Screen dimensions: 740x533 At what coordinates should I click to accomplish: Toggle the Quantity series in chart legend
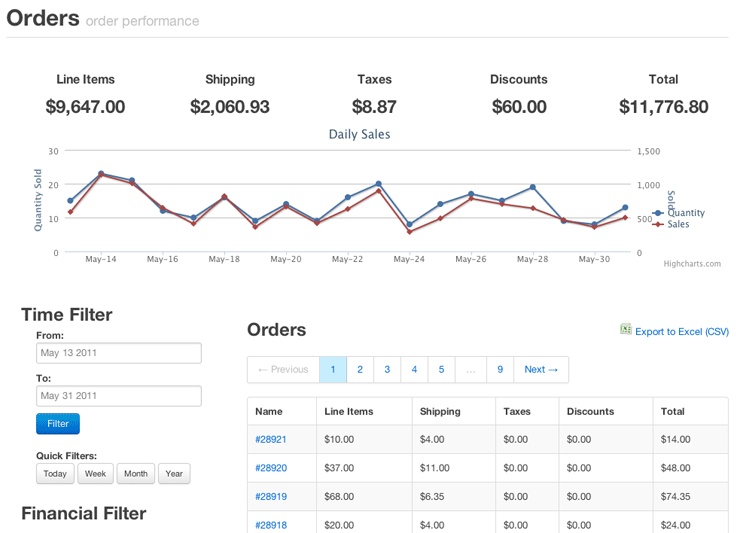click(x=679, y=213)
